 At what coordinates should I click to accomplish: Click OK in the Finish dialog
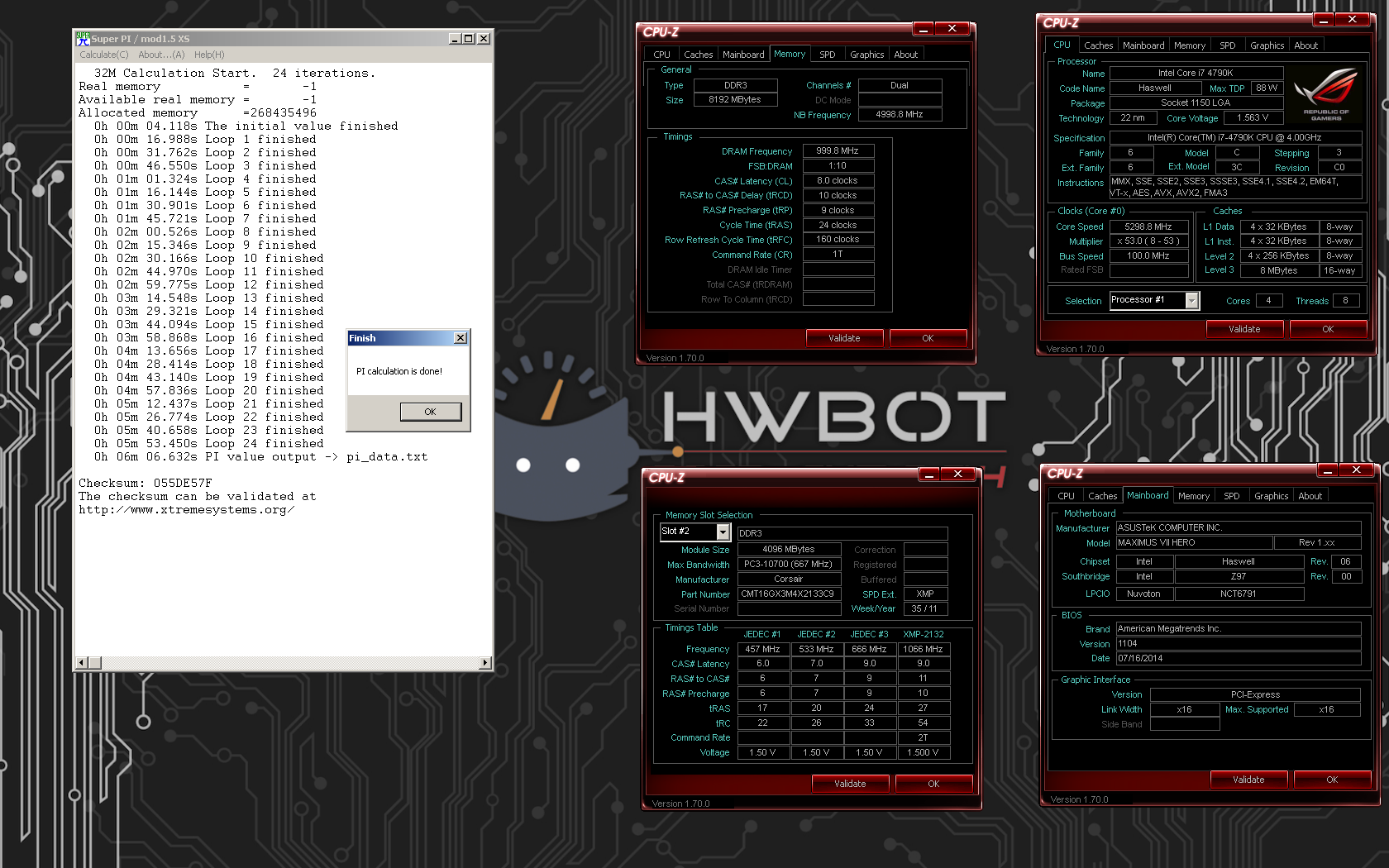[431, 412]
